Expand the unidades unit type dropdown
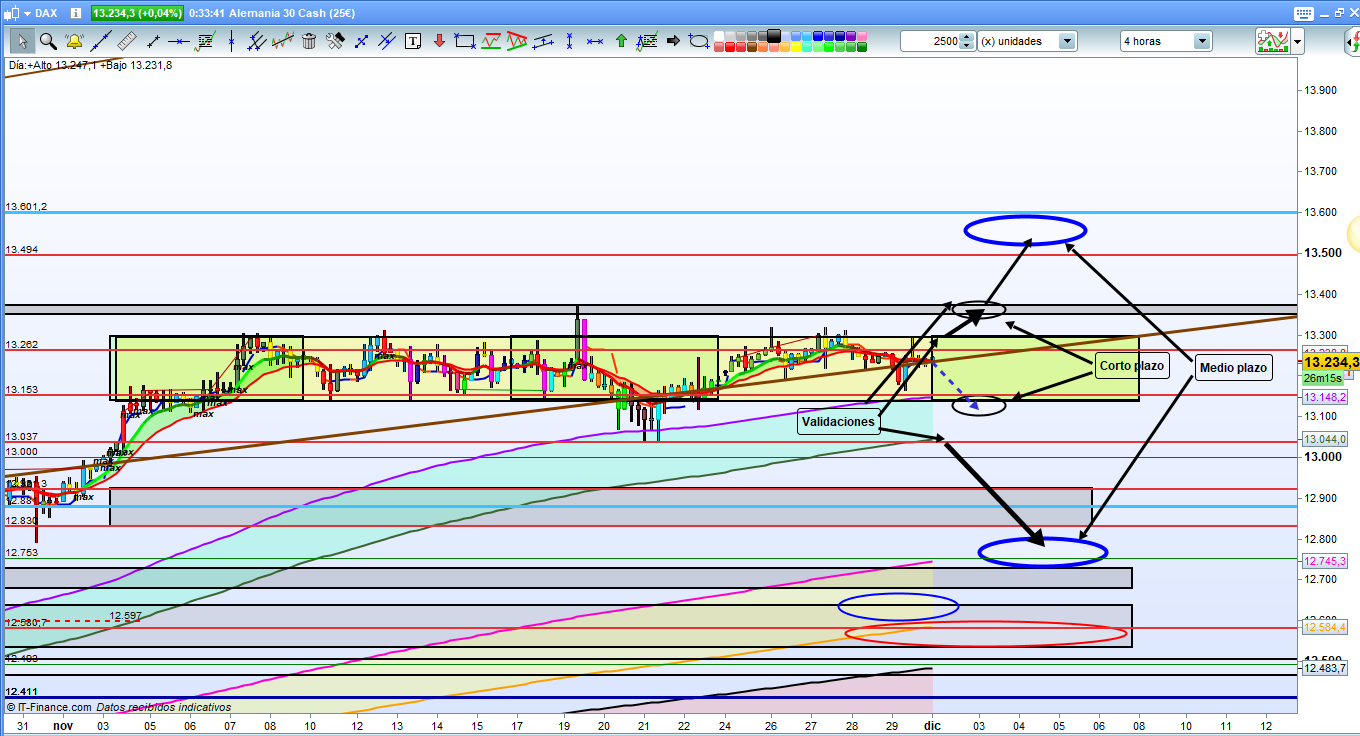This screenshot has height=736, width=1360. click(1067, 41)
